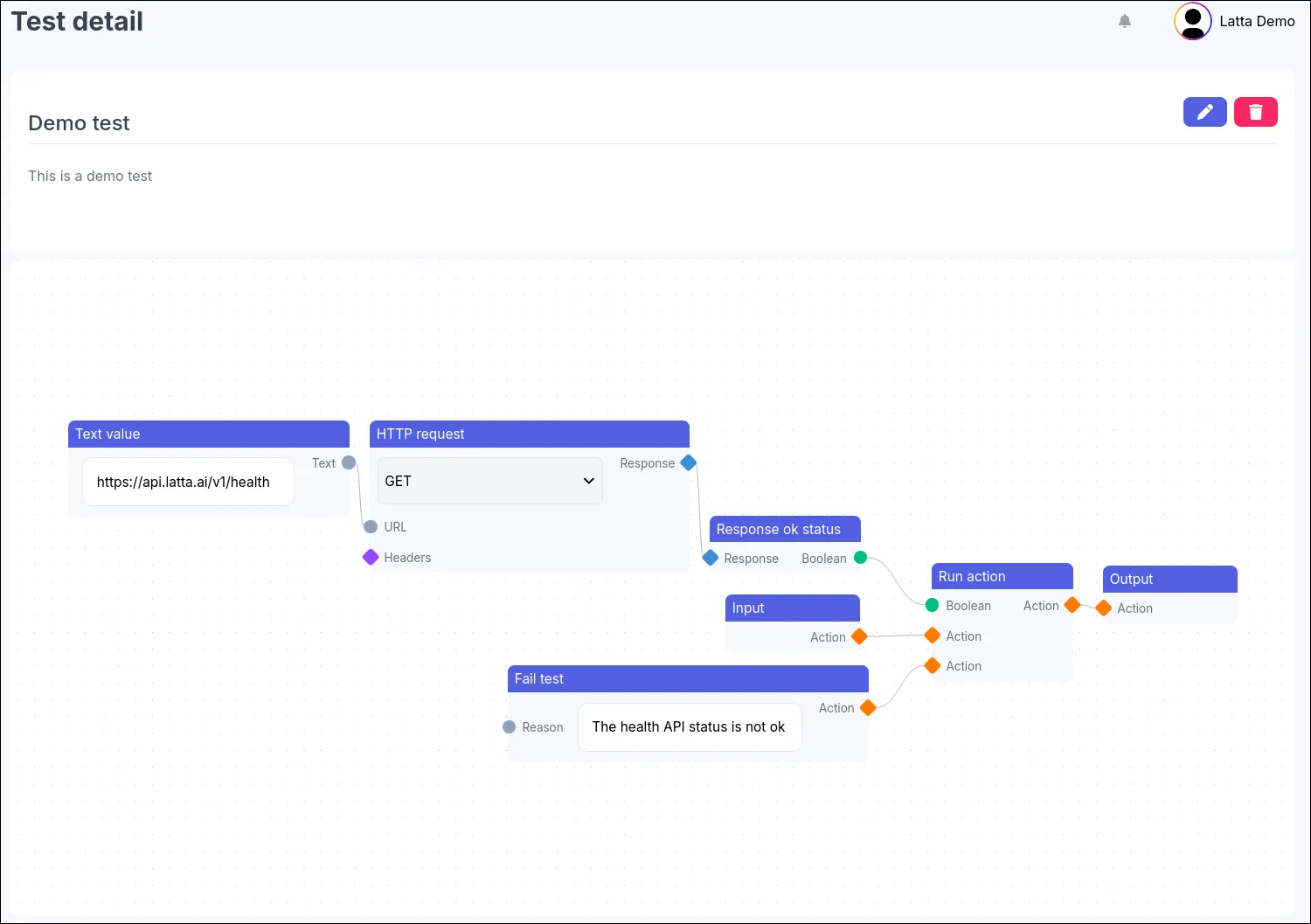Select the Run action node header
This screenshot has width=1311, height=924.
tap(1001, 576)
